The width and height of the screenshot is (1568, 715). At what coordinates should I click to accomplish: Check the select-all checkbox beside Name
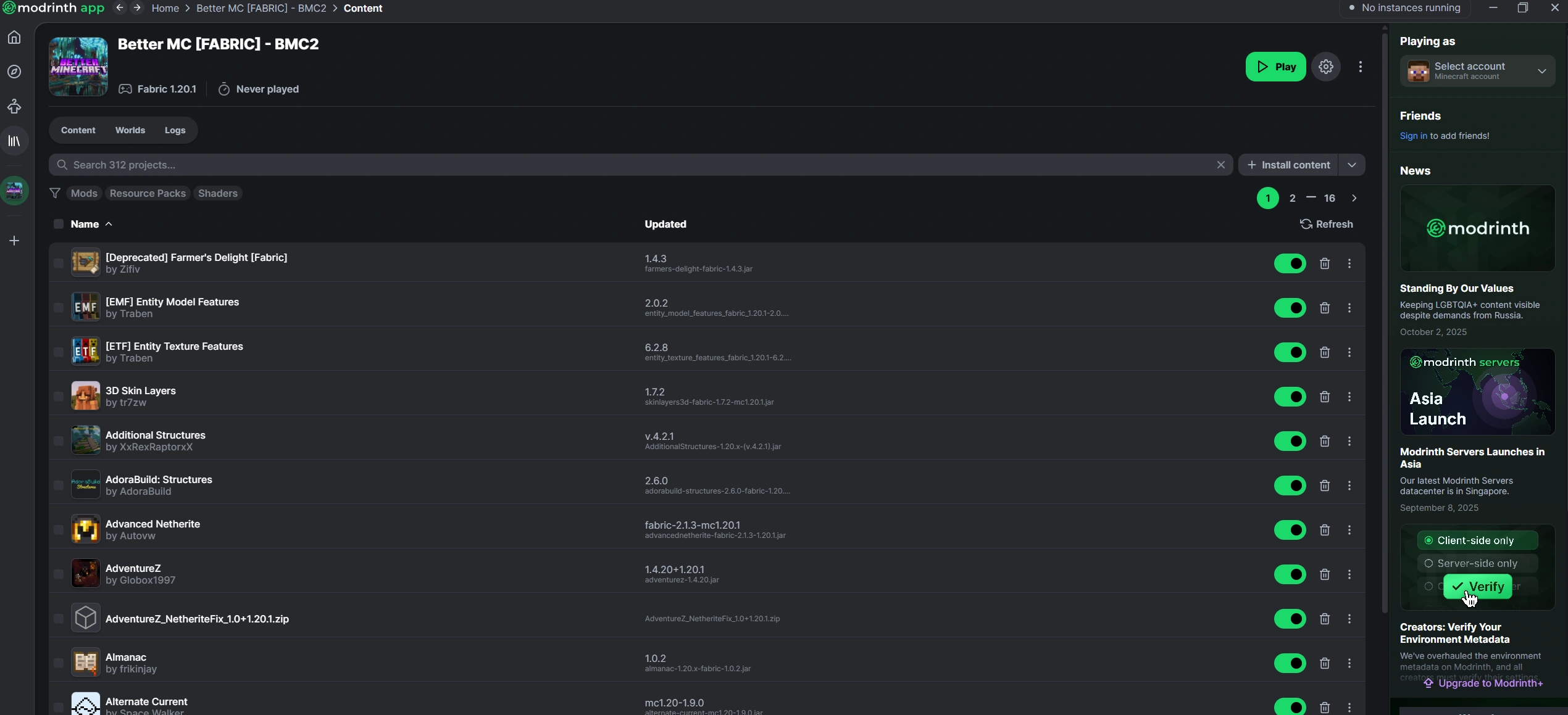coord(58,224)
